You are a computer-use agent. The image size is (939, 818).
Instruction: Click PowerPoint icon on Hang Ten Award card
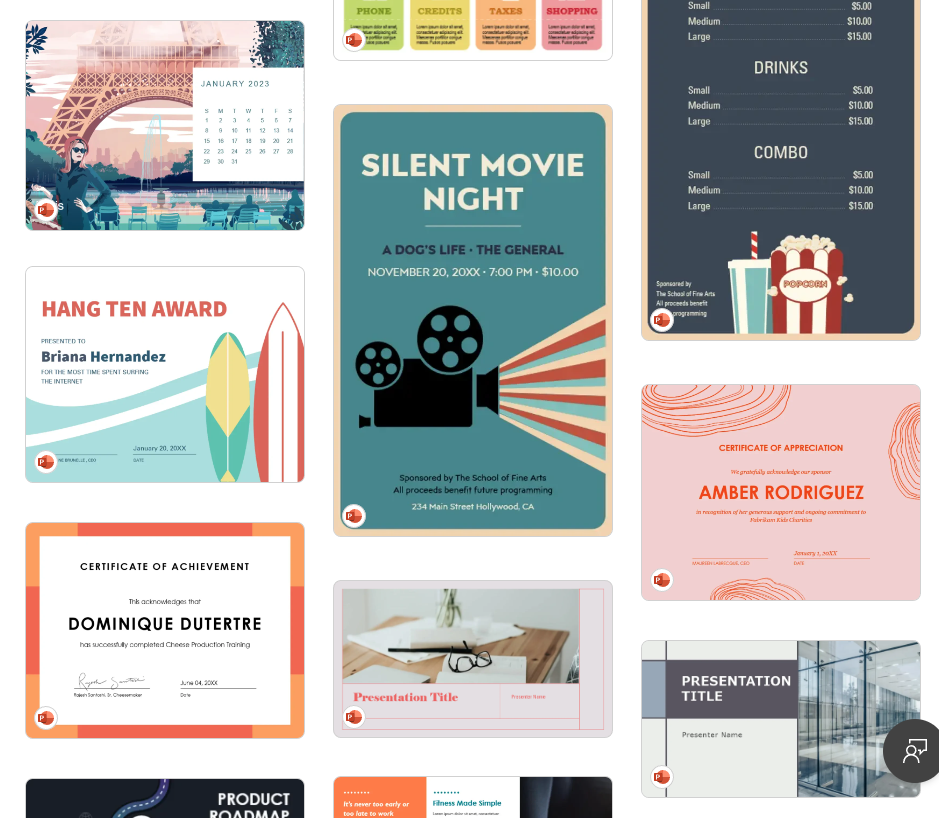(46, 462)
